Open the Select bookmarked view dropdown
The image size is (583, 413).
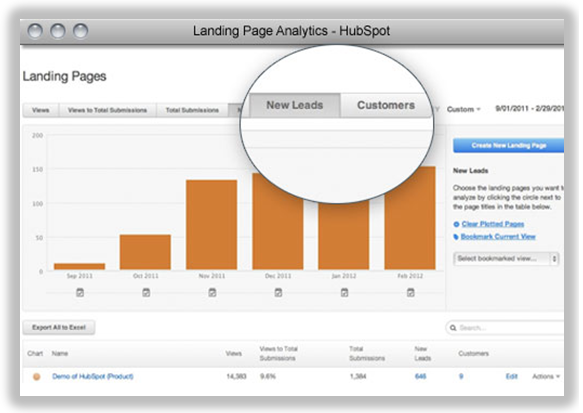[x=506, y=259]
